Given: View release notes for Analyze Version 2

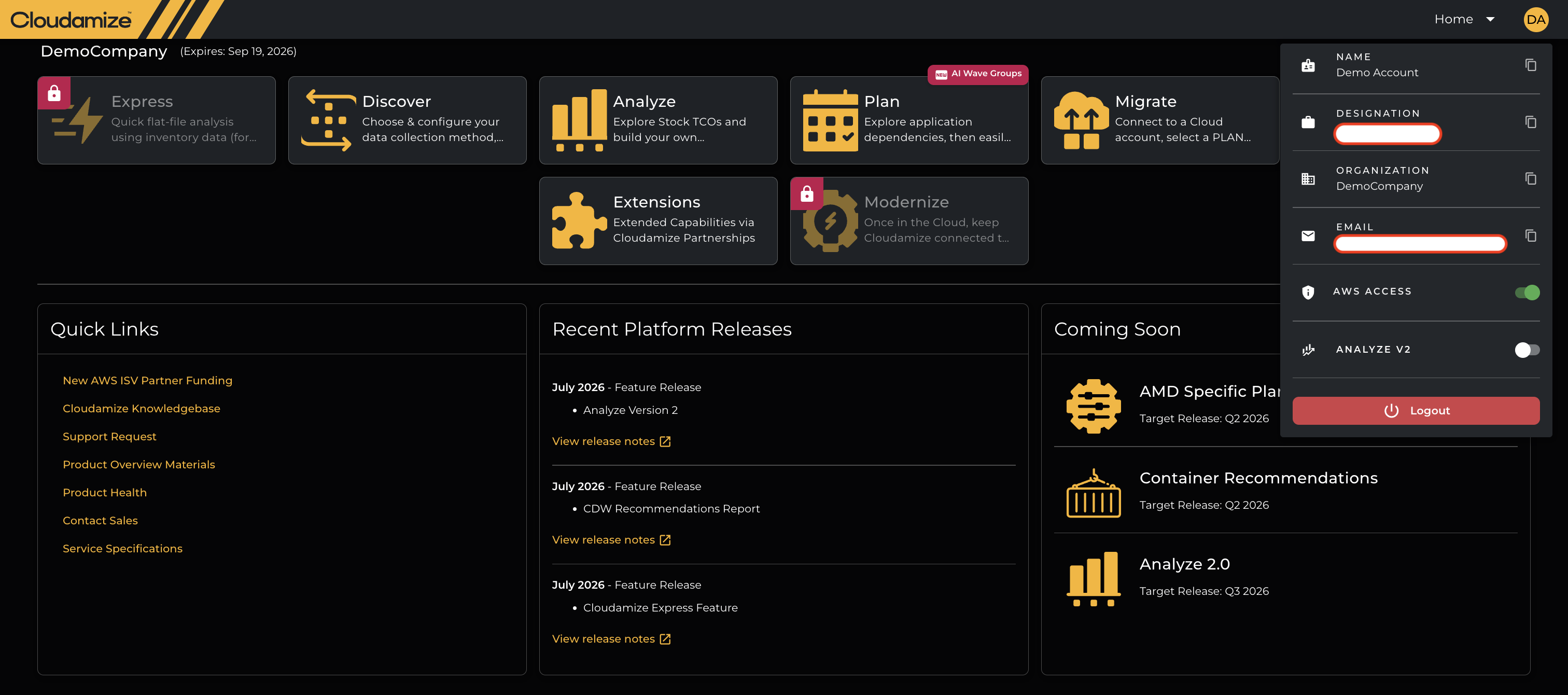Looking at the screenshot, I should pos(611,441).
